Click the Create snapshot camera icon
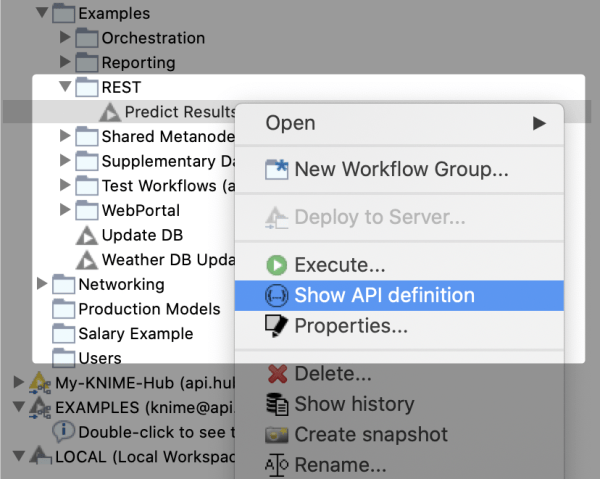Image resolution: width=600 pixels, height=479 pixels. [x=277, y=435]
